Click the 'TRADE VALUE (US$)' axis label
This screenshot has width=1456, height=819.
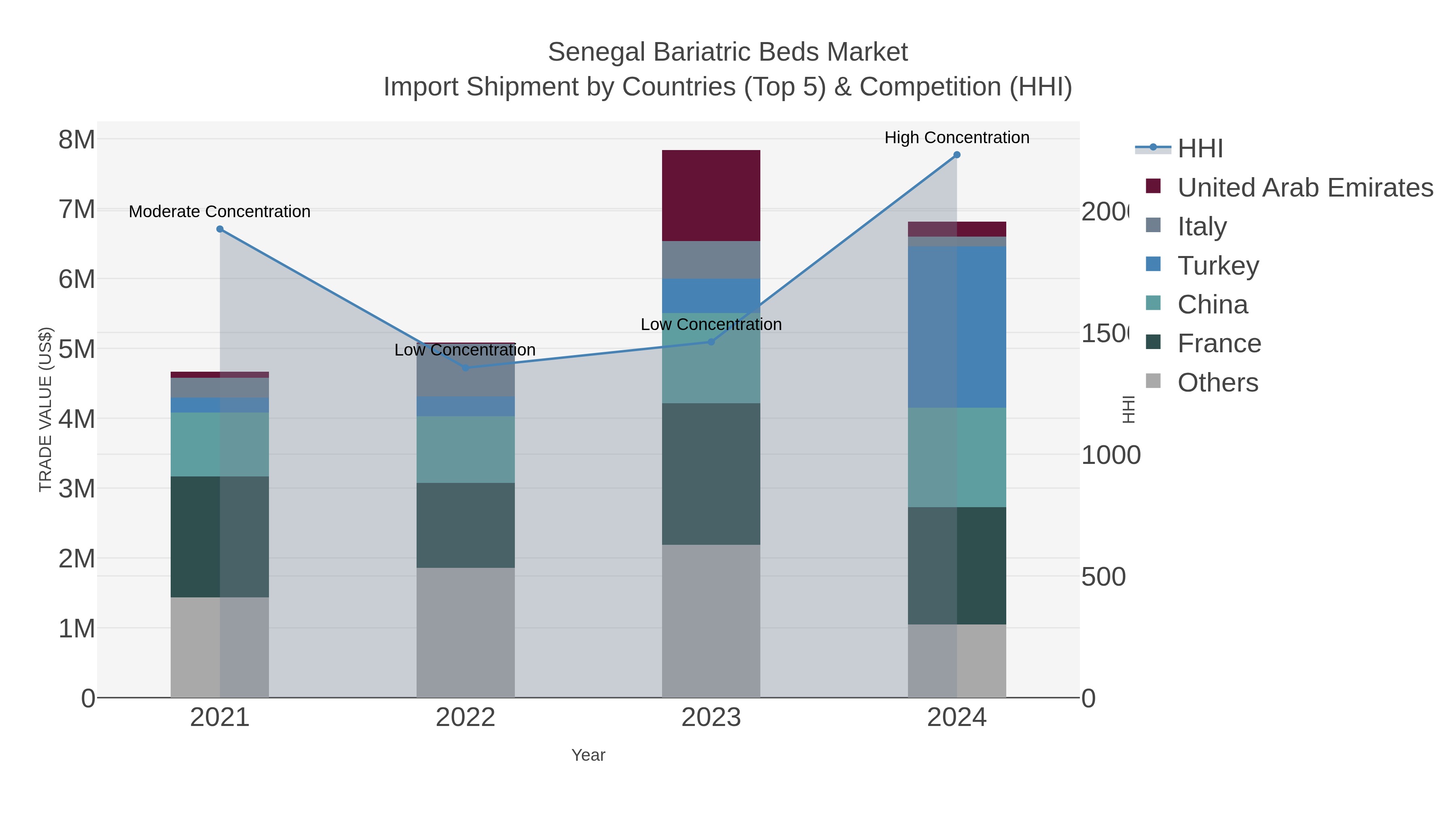pyautogui.click(x=45, y=410)
